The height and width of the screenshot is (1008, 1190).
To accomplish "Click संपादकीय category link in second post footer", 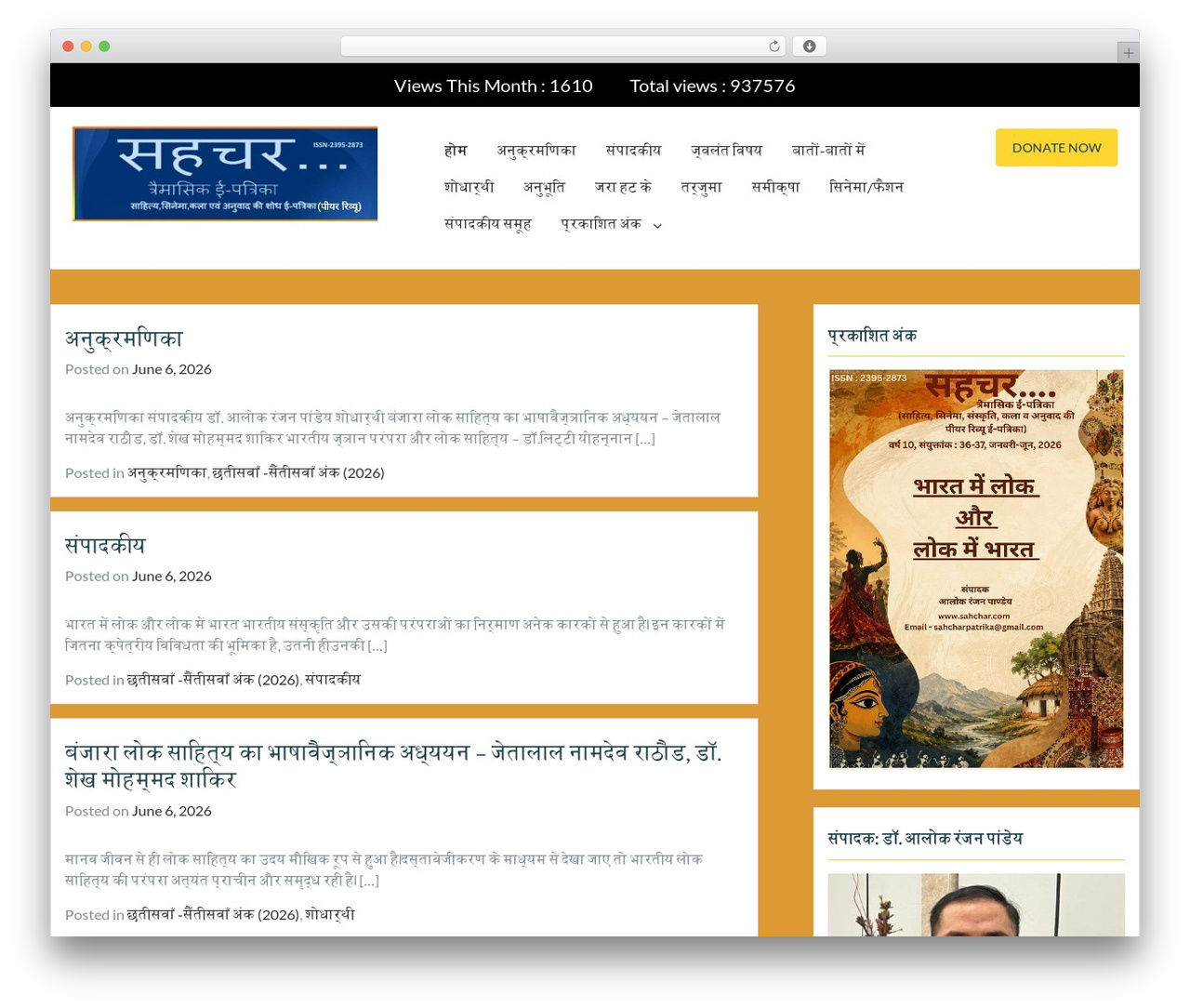I will click(x=333, y=680).
